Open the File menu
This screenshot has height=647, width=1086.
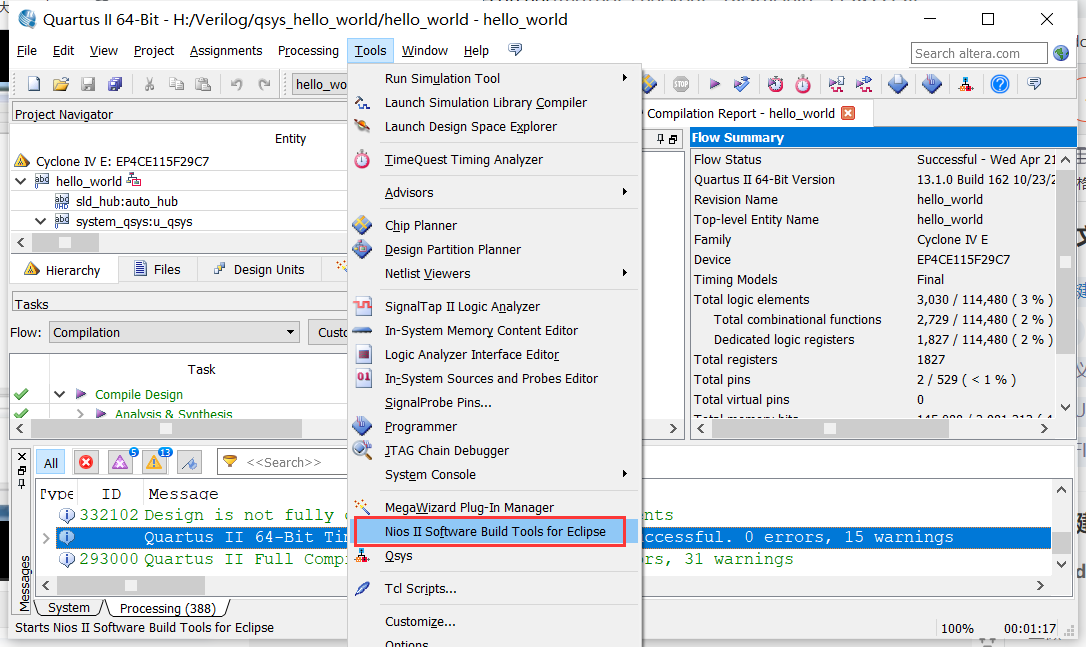pyautogui.click(x=26, y=51)
